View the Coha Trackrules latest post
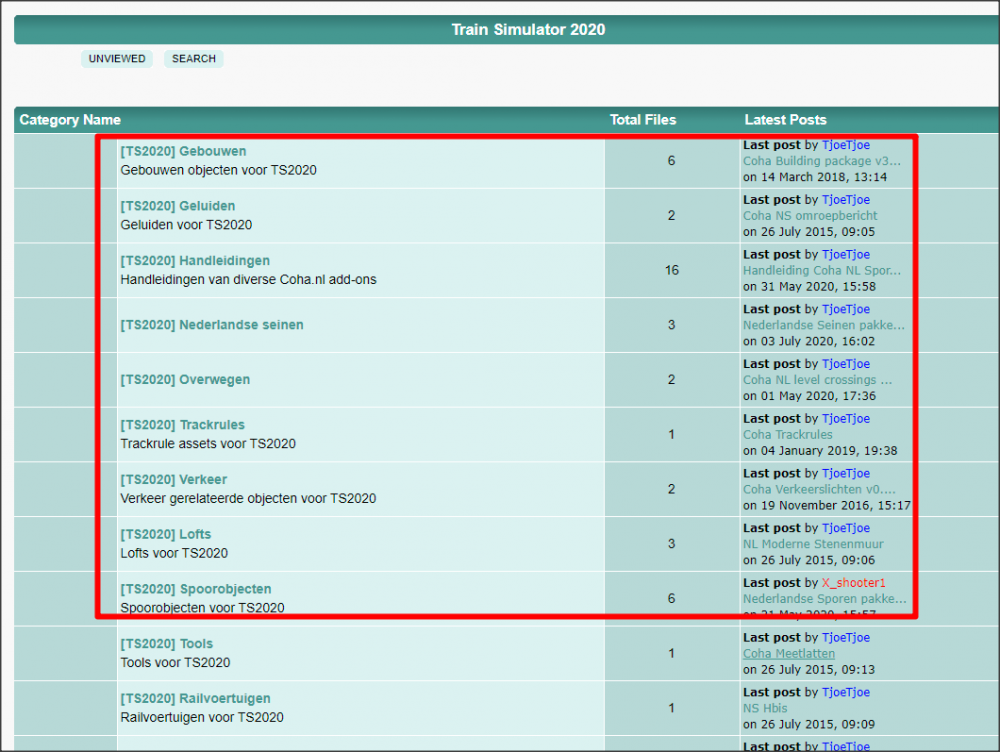 tap(787, 435)
